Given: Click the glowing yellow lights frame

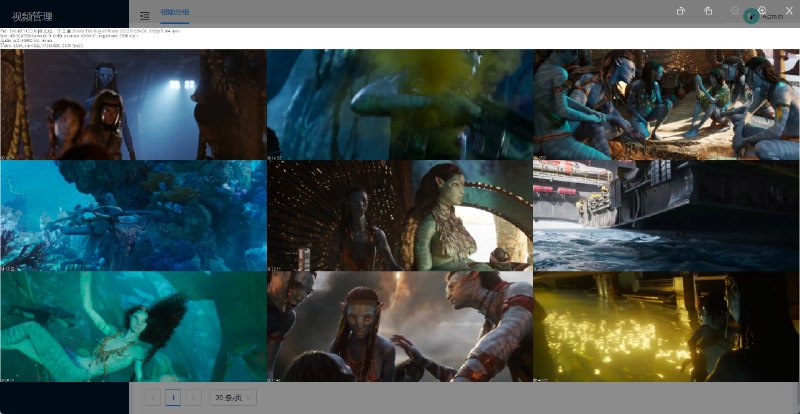Looking at the screenshot, I should click(666, 327).
